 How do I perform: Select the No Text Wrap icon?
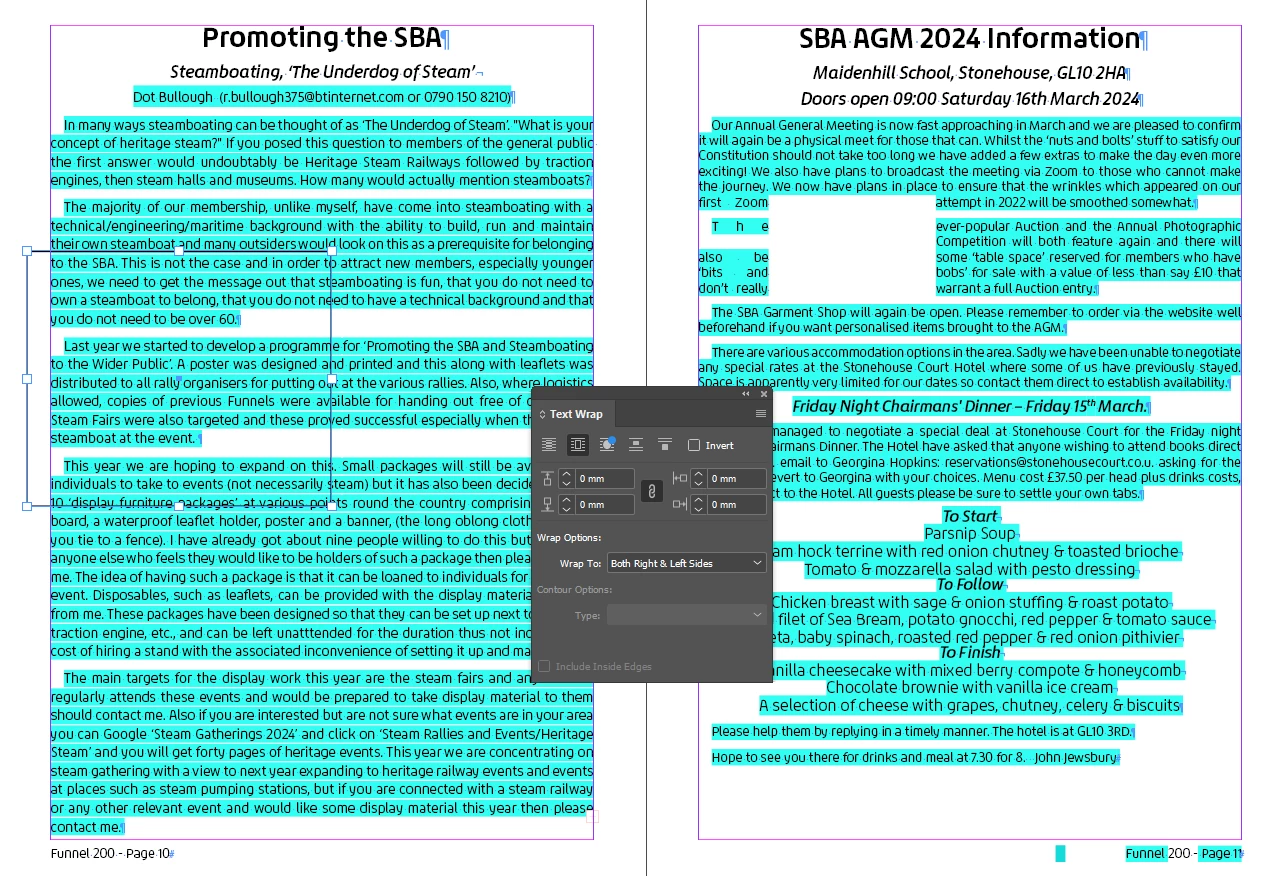(x=548, y=445)
